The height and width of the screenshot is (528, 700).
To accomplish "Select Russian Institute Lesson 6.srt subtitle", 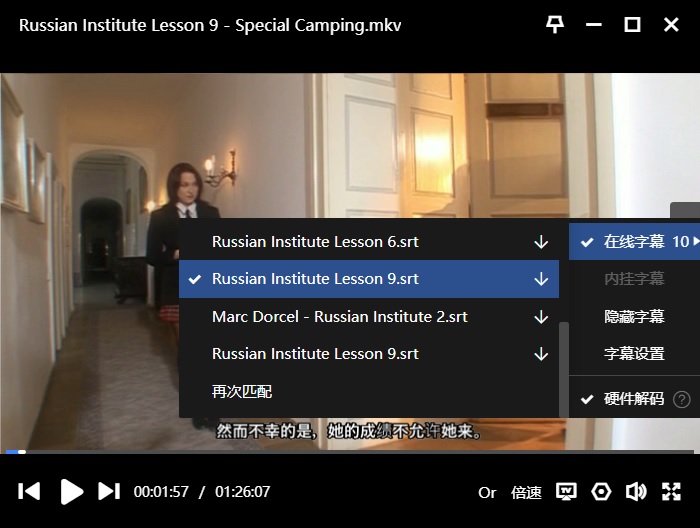I will (369, 241).
